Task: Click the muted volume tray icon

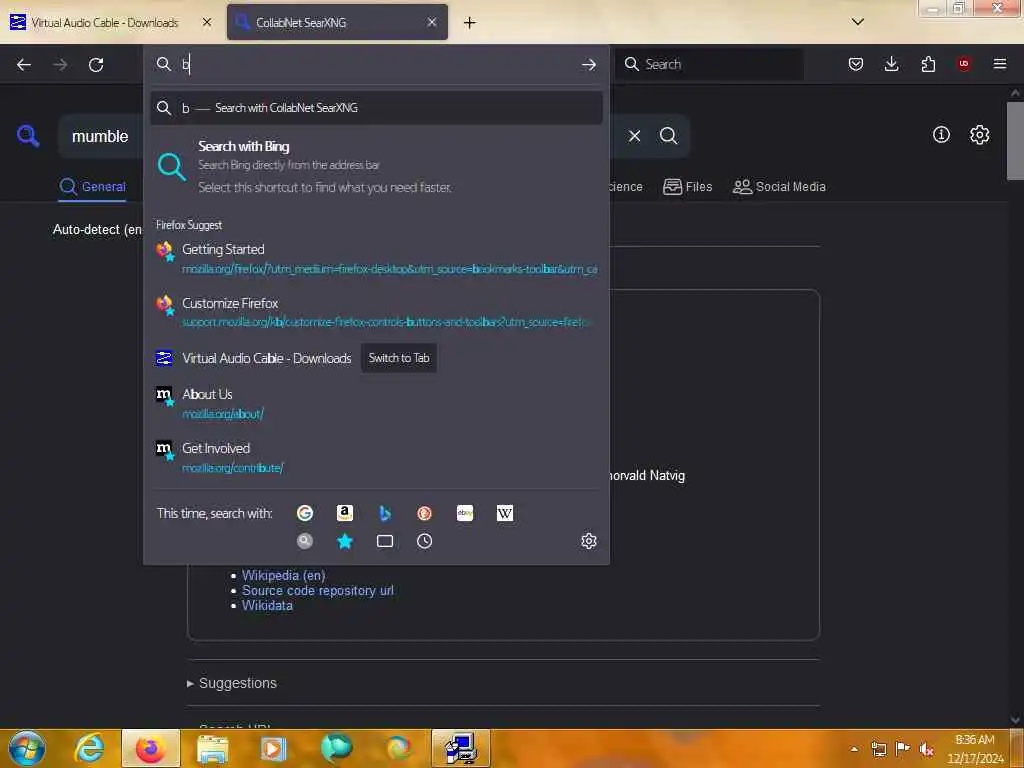Action: pos(926,749)
